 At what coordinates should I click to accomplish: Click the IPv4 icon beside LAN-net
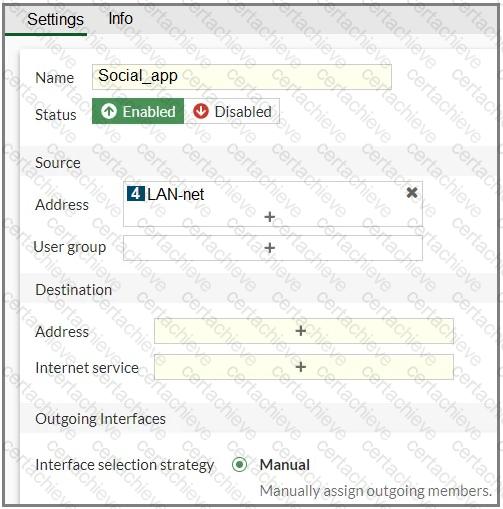pyautogui.click(x=136, y=194)
